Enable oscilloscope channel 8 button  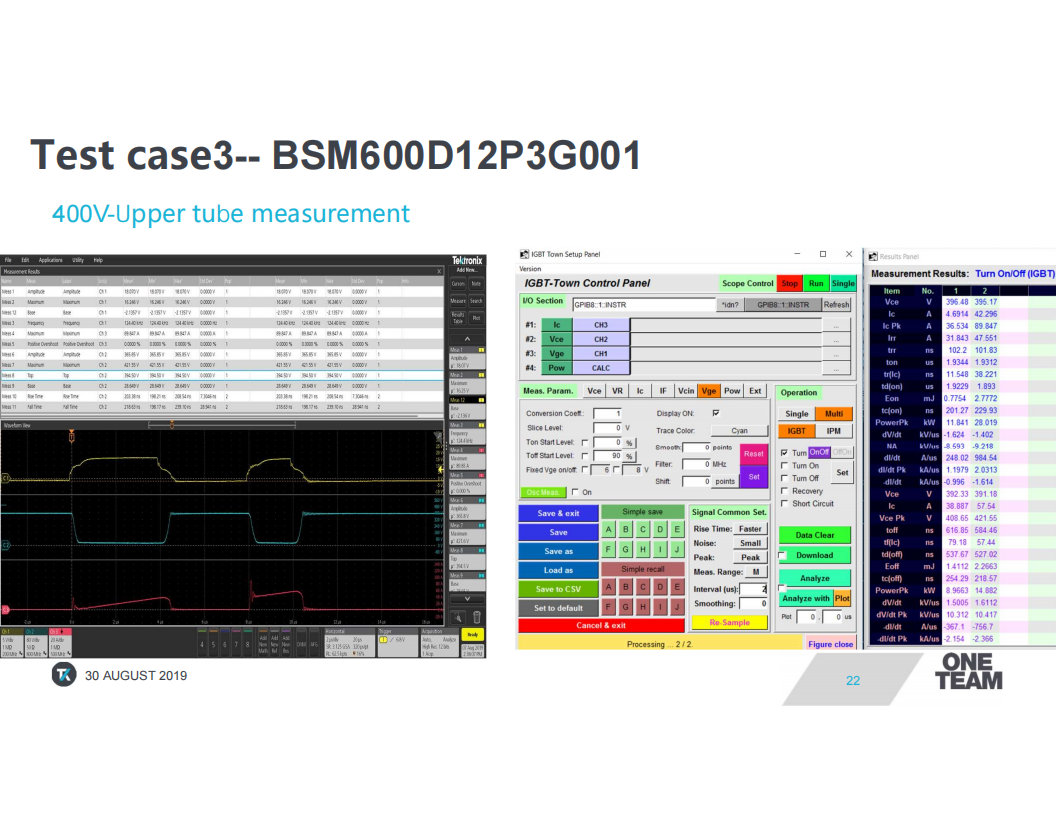[x=248, y=644]
